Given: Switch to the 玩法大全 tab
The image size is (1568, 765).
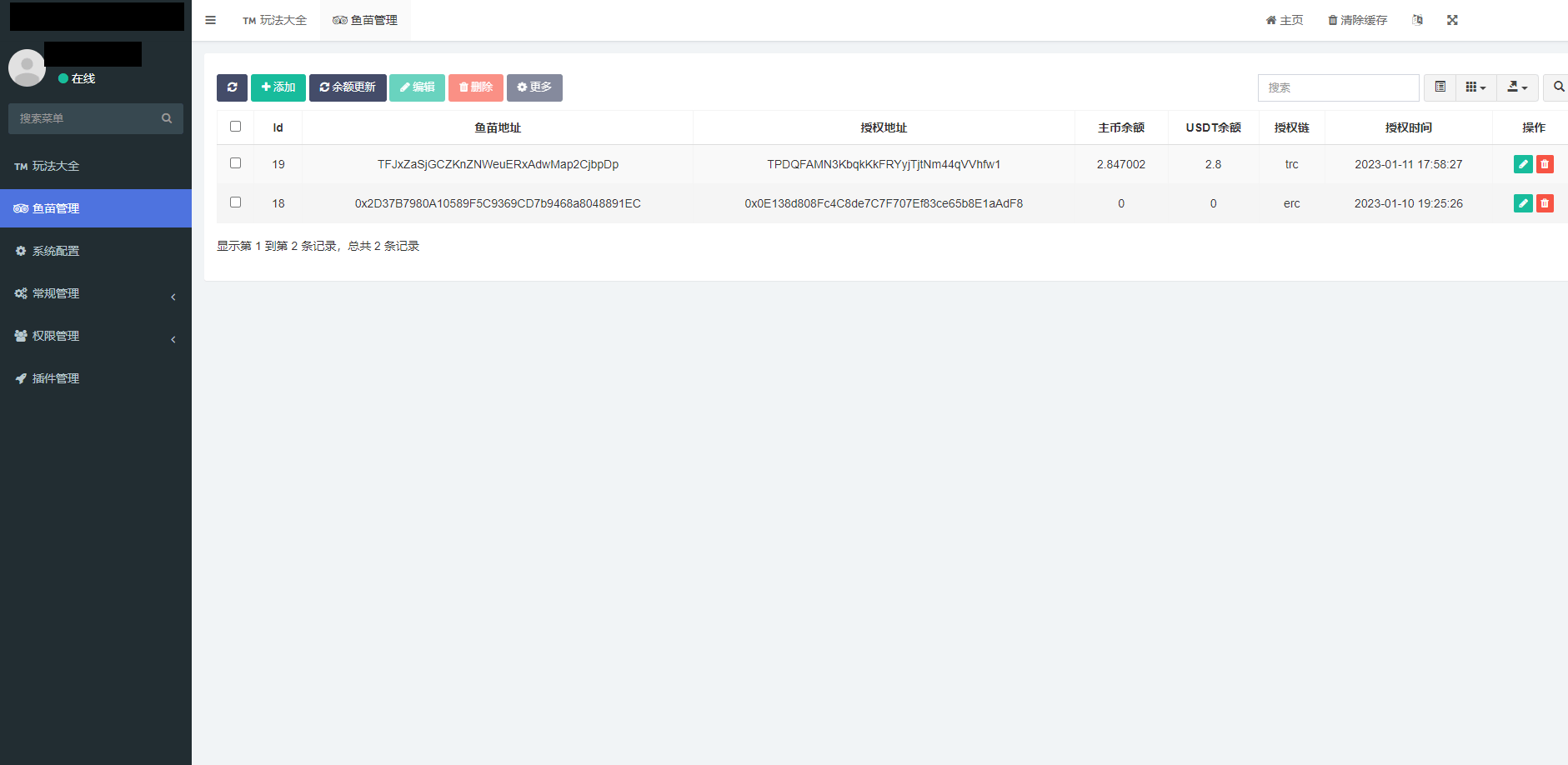Looking at the screenshot, I should pyautogui.click(x=275, y=20).
